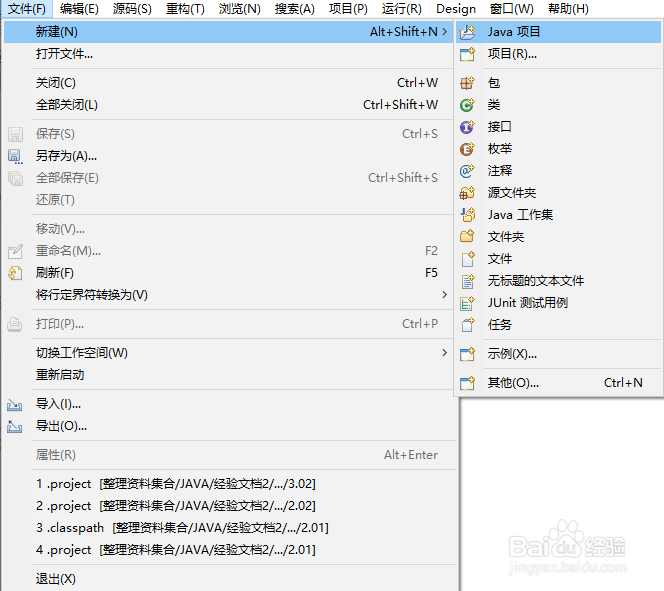664x591 pixels.
Task: Select 枚举 enum entry label
Action: point(500,149)
